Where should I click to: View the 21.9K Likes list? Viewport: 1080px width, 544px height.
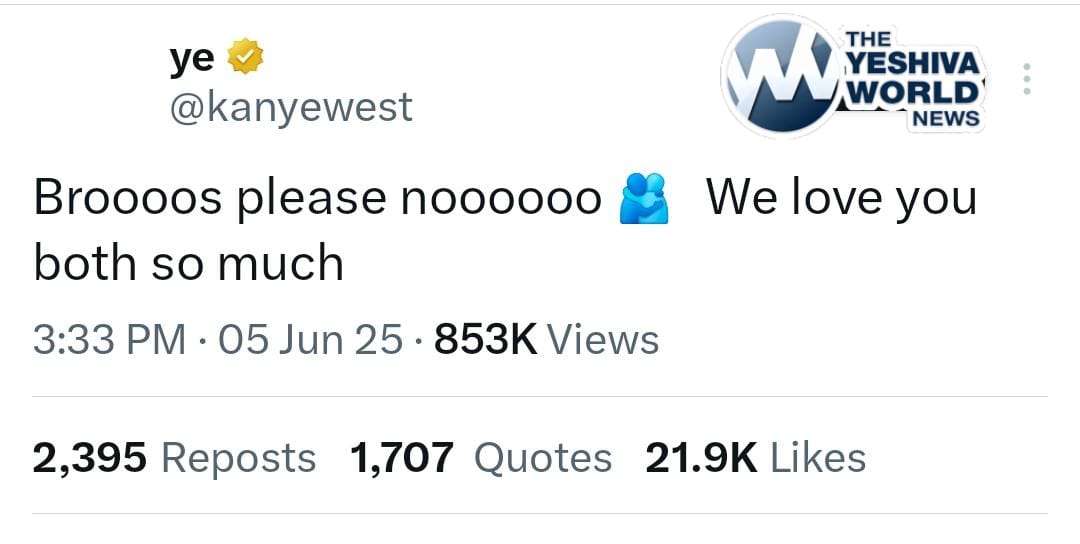tap(756, 458)
